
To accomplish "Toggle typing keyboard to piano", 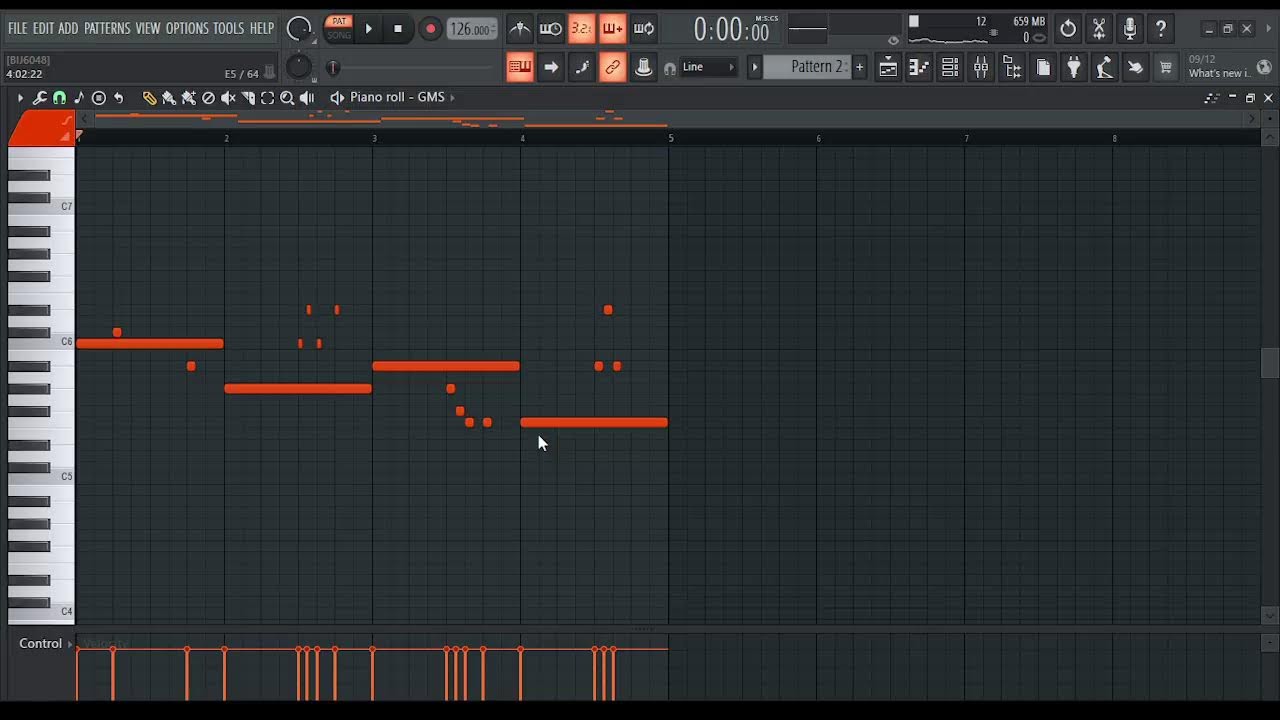I will pyautogui.click(x=519, y=67).
